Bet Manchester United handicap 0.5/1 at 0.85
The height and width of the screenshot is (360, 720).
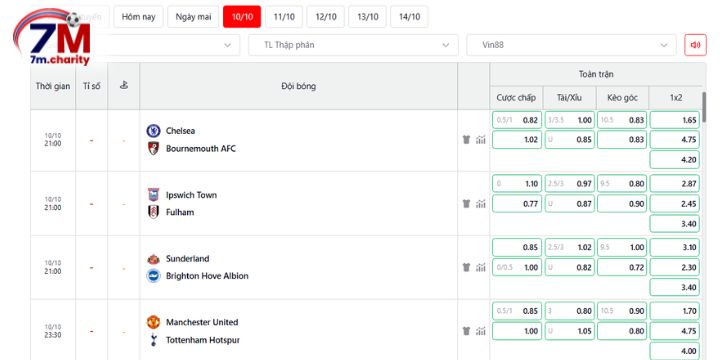[x=517, y=311]
